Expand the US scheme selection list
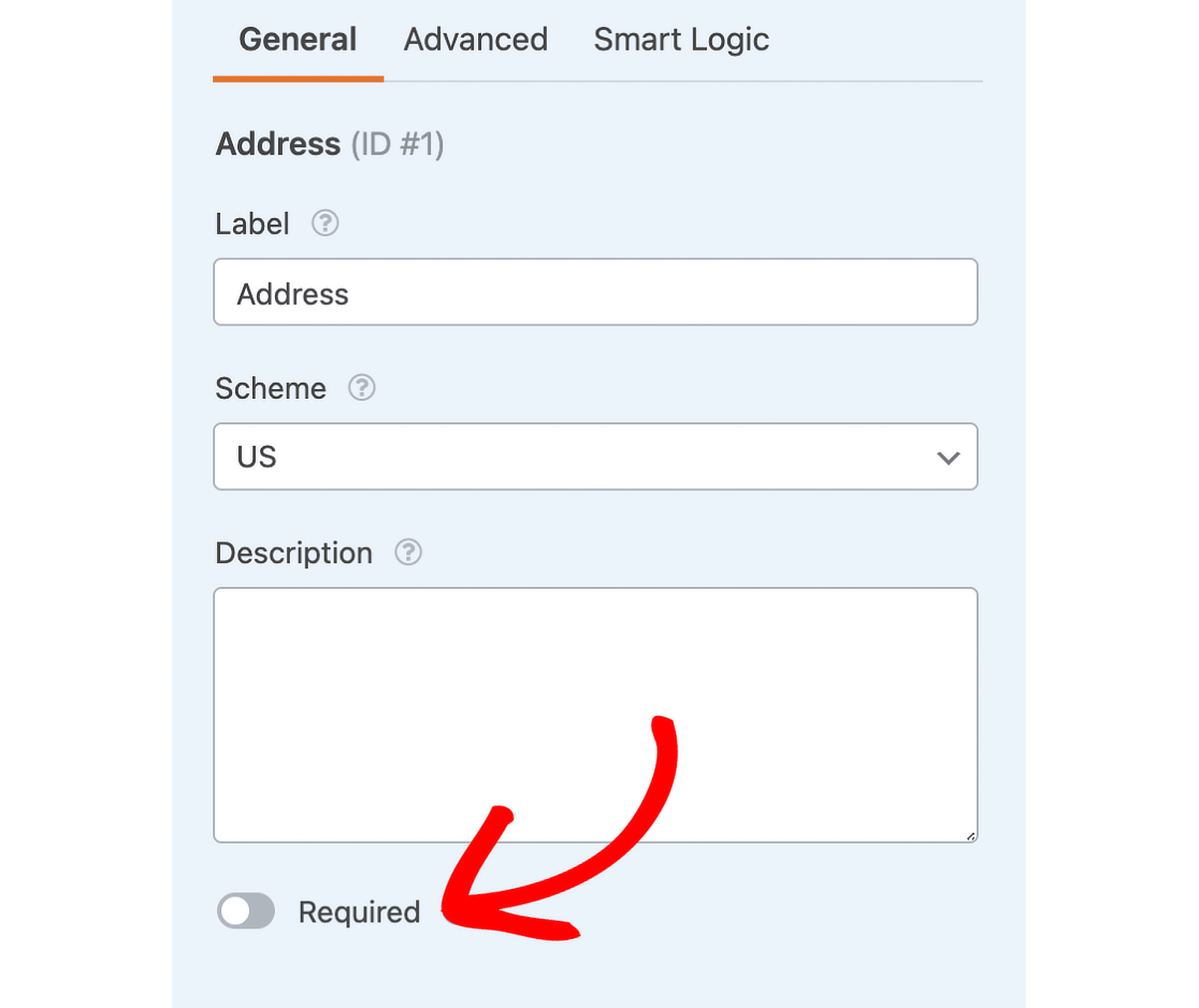The image size is (1199, 1008). click(x=596, y=457)
